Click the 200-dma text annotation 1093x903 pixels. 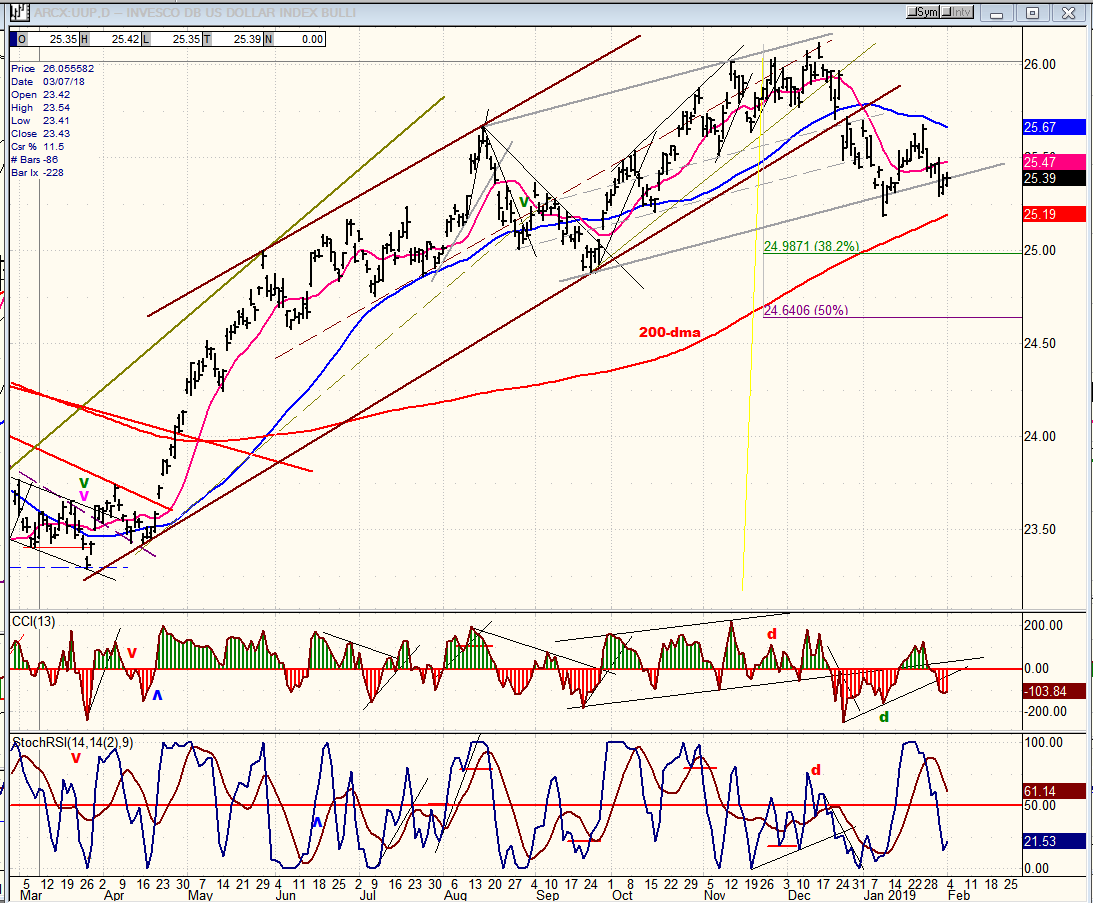670,333
